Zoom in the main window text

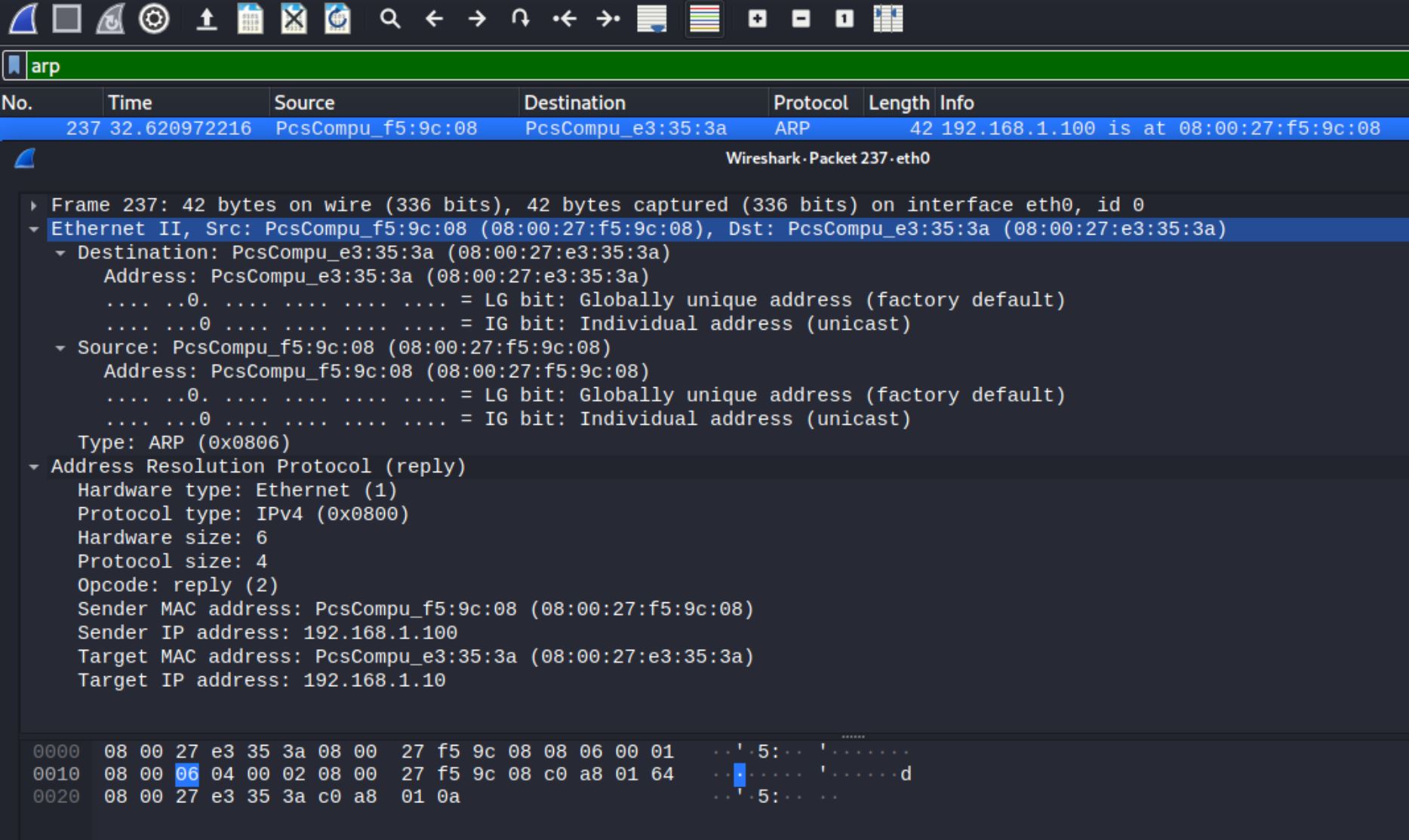click(x=757, y=19)
